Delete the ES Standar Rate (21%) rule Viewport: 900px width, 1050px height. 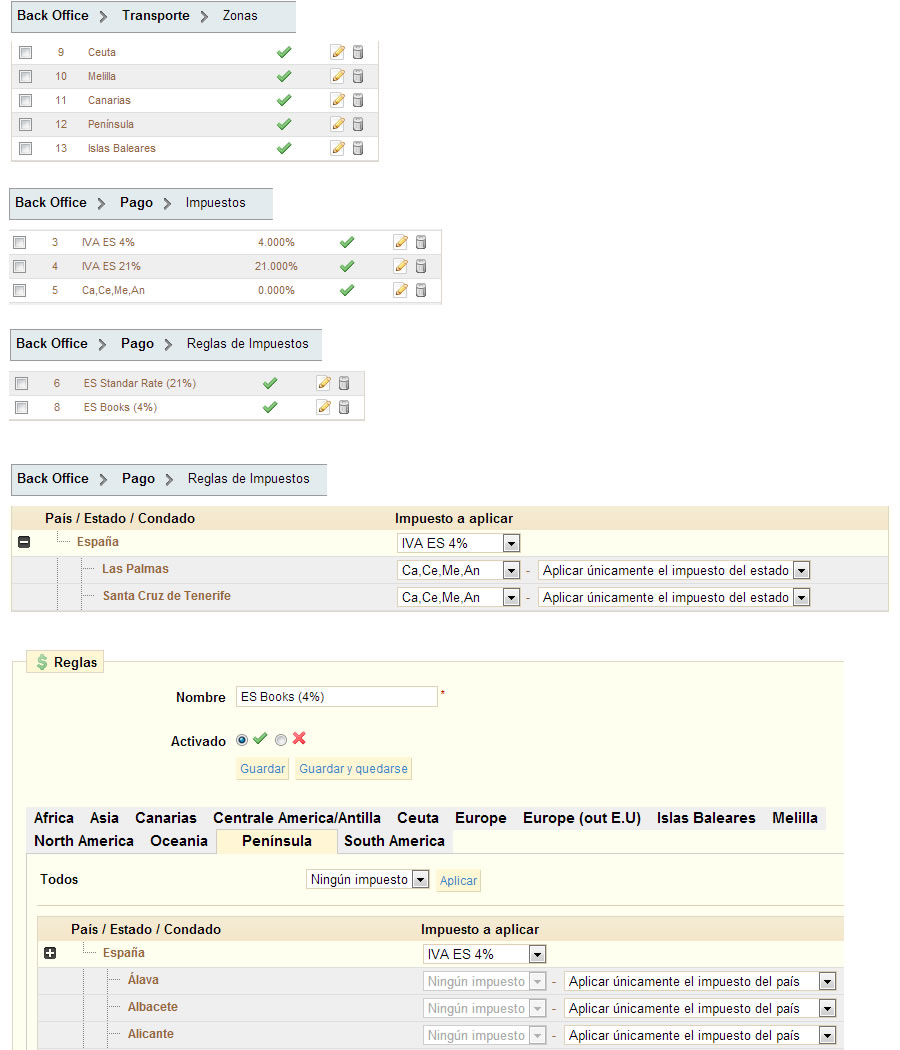pyautogui.click(x=344, y=383)
